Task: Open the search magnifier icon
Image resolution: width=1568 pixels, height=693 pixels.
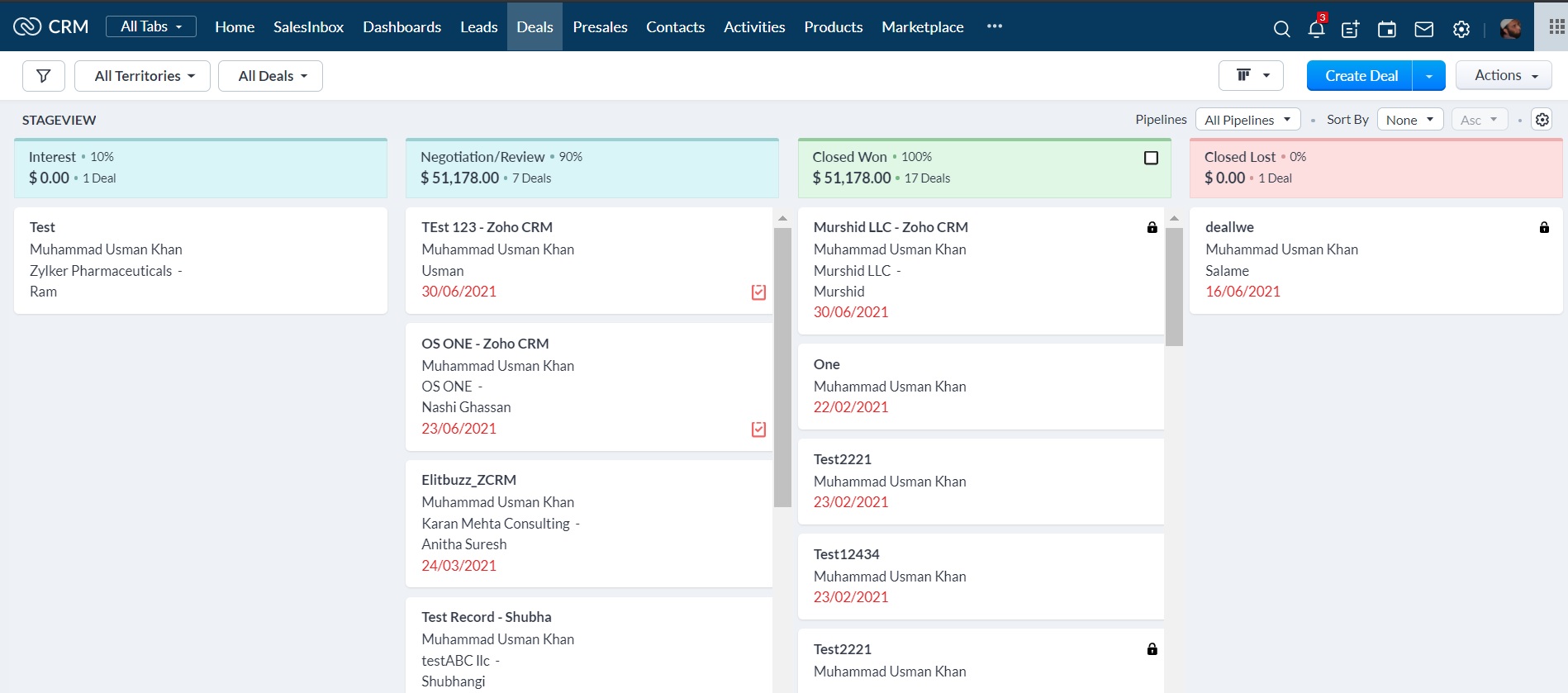Action: 1281,29
